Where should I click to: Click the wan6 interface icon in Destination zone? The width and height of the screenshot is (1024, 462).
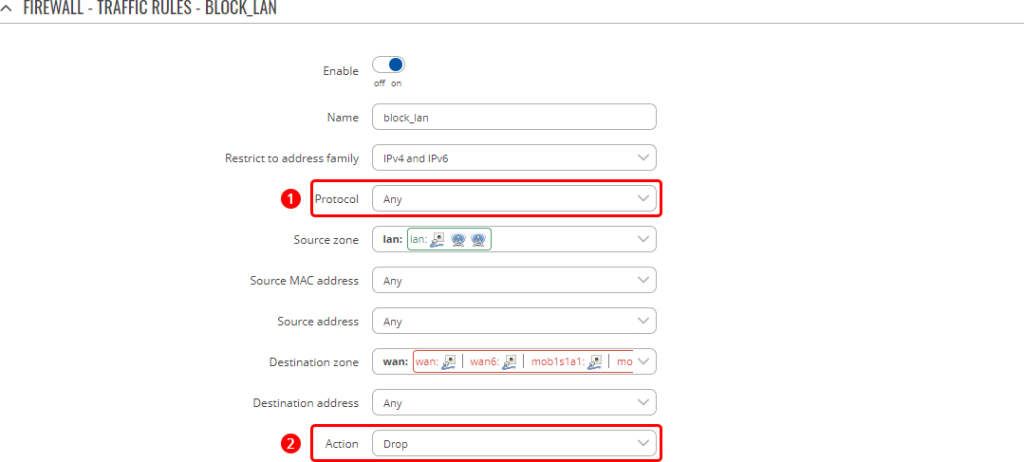pos(511,361)
